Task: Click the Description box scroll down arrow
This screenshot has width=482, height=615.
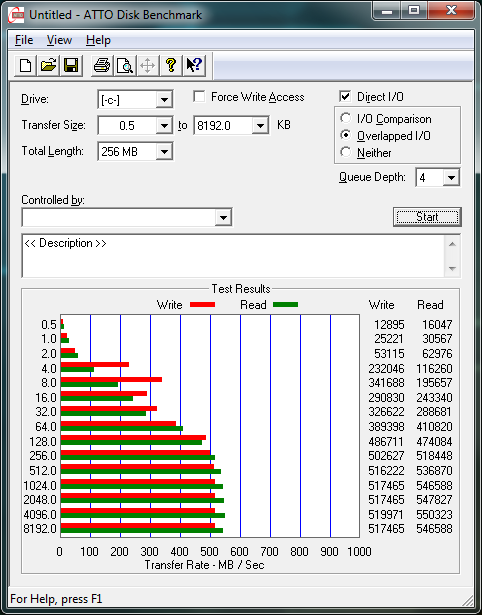Action: tap(452, 269)
